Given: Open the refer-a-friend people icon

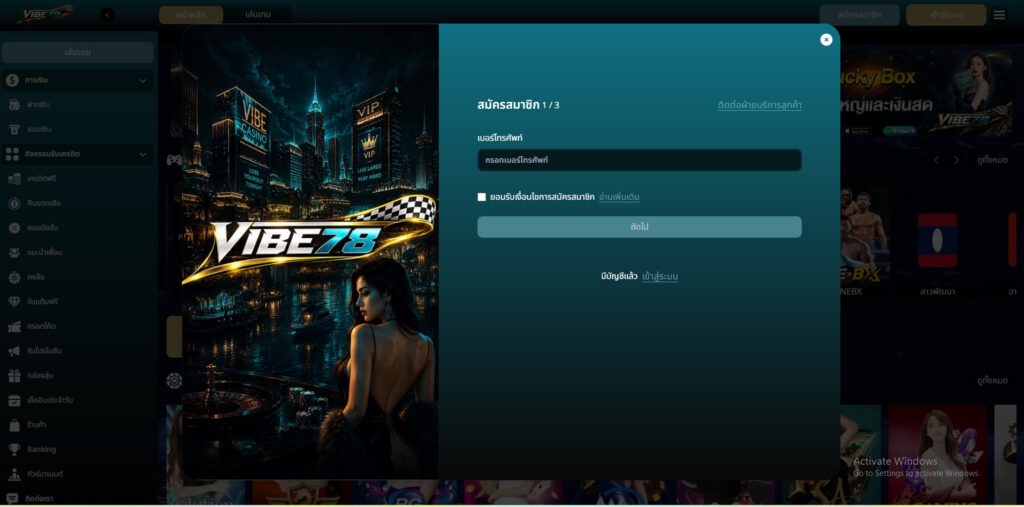Looking at the screenshot, I should (14, 252).
